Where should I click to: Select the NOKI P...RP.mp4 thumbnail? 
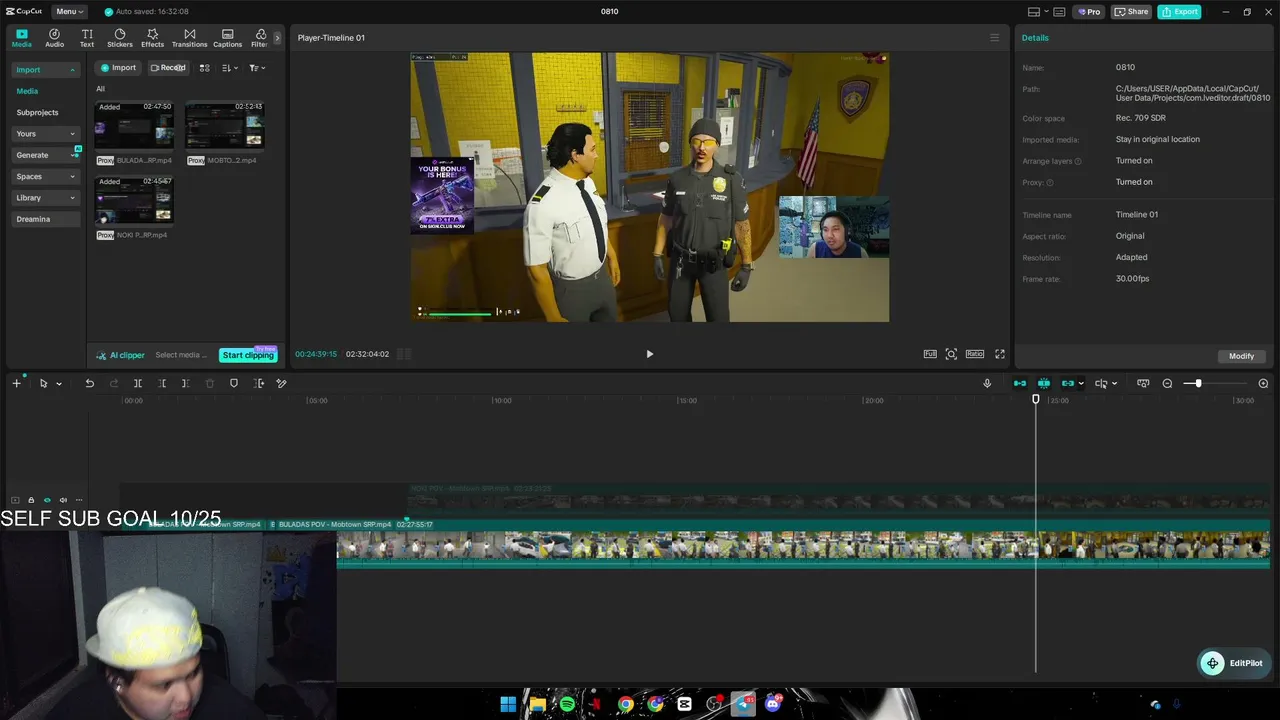click(134, 200)
